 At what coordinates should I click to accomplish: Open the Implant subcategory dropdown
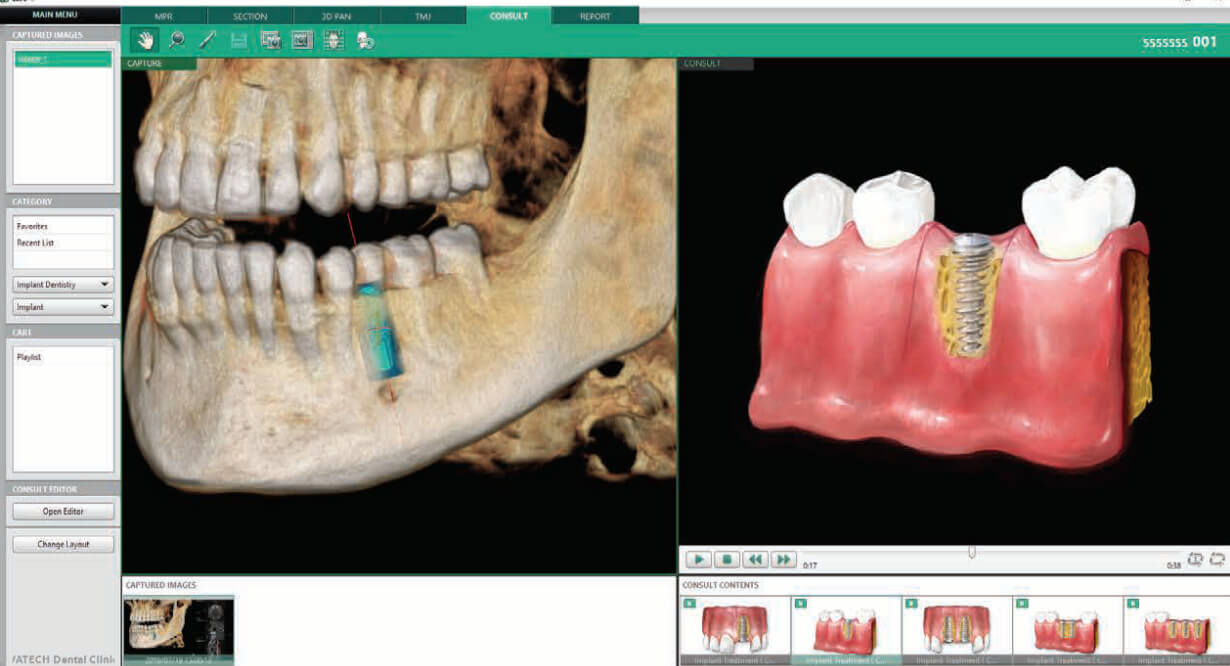(63, 307)
